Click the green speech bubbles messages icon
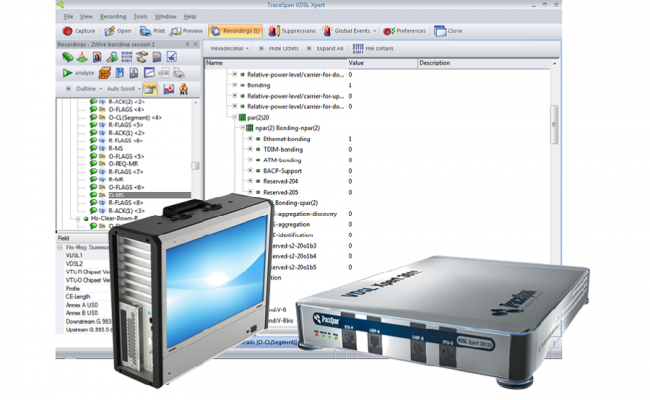 click(68, 57)
